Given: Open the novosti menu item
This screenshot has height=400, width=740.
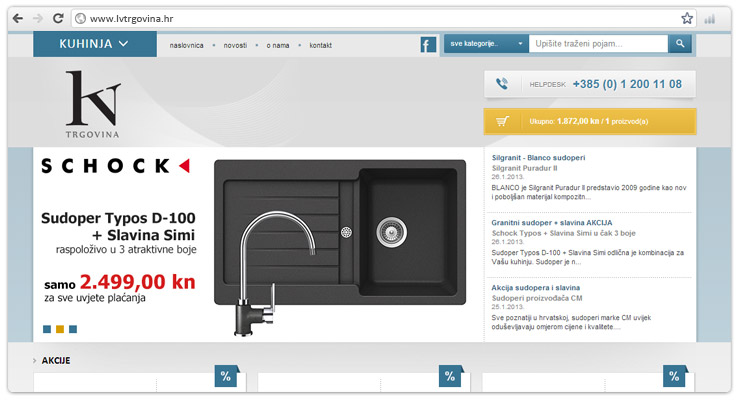Looking at the screenshot, I should tap(235, 45).
